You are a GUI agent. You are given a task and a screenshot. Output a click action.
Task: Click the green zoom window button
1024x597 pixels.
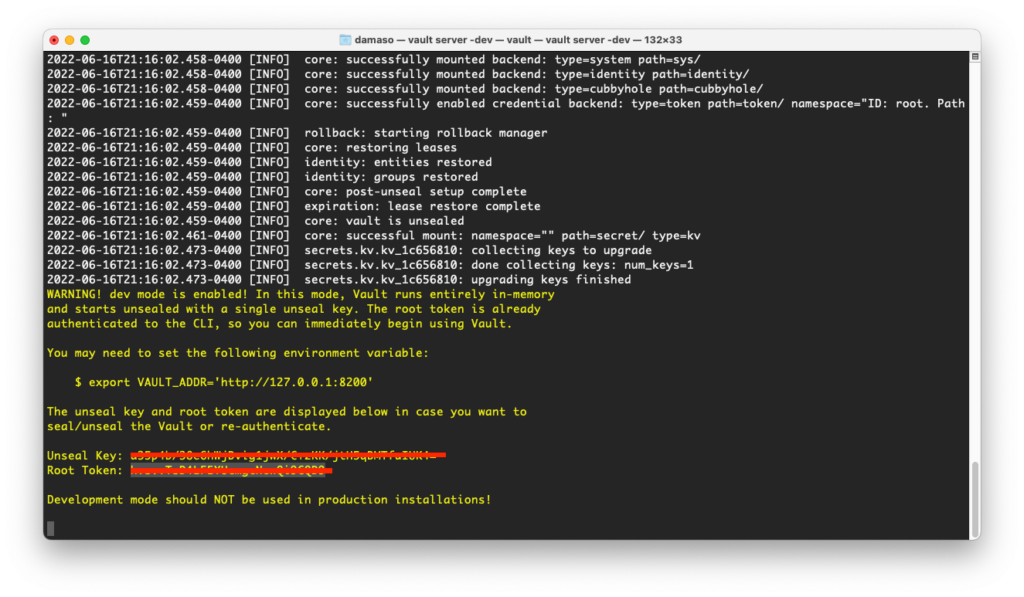tap(85, 40)
